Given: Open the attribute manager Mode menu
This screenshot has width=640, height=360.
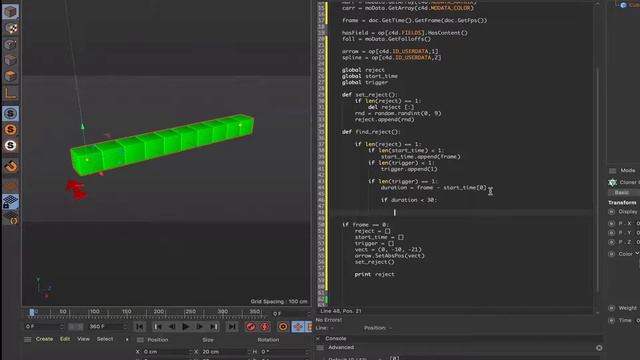Looking at the screenshot, I should point(627,170).
